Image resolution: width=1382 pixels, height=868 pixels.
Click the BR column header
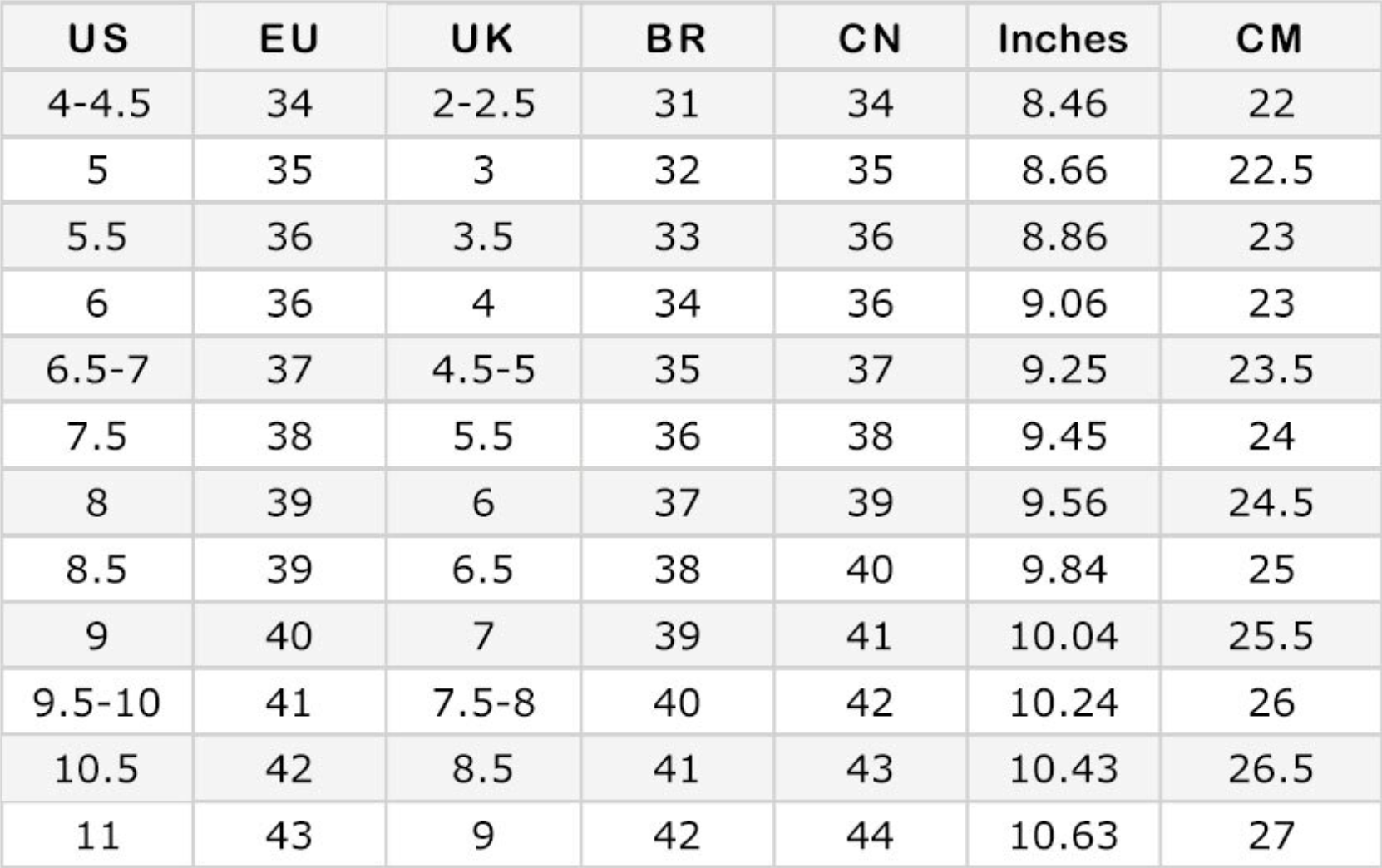tap(676, 38)
